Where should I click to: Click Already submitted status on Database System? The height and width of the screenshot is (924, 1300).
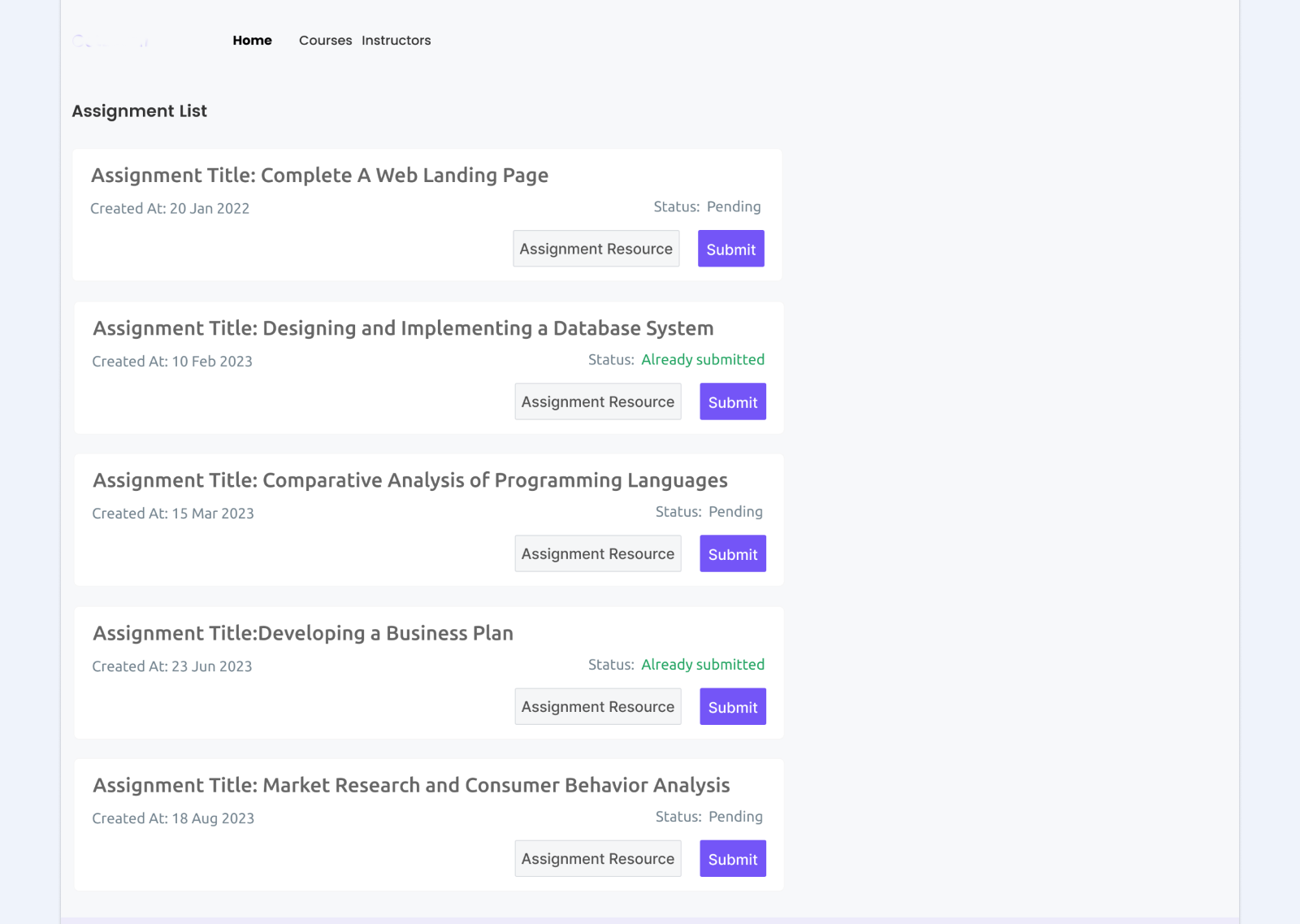703,359
